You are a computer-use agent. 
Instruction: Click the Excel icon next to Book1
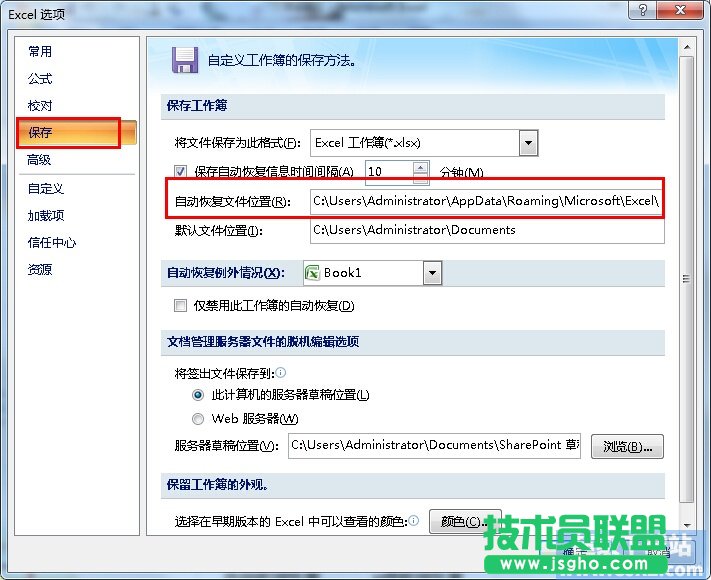pos(312,273)
